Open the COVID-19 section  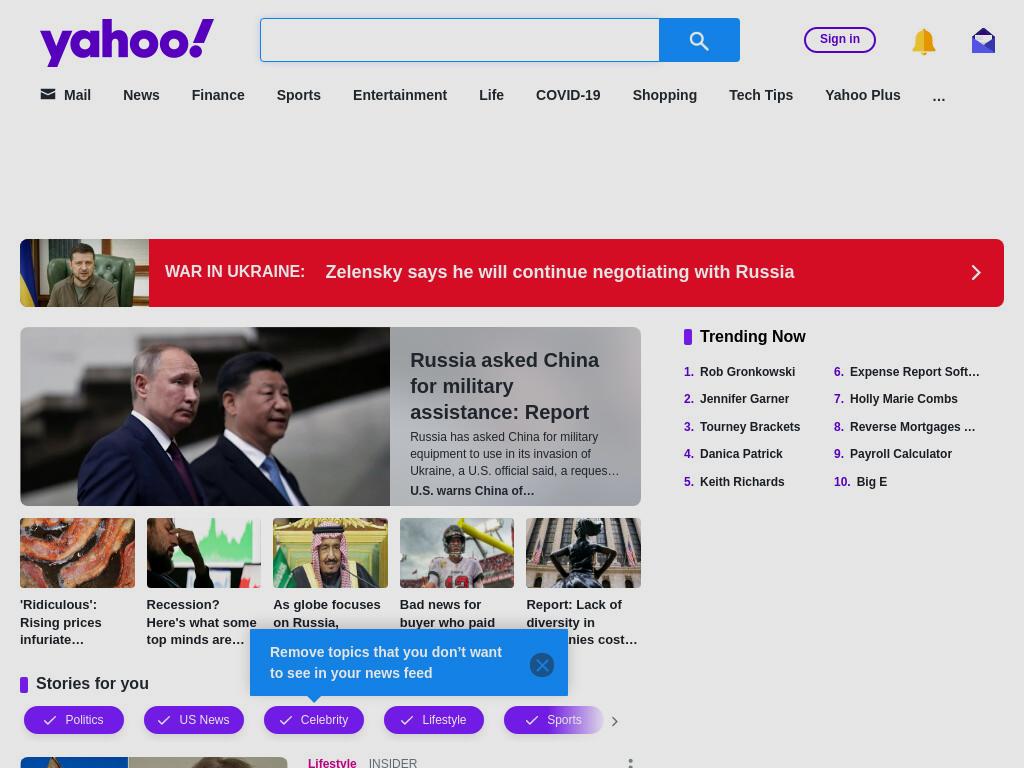pos(568,95)
